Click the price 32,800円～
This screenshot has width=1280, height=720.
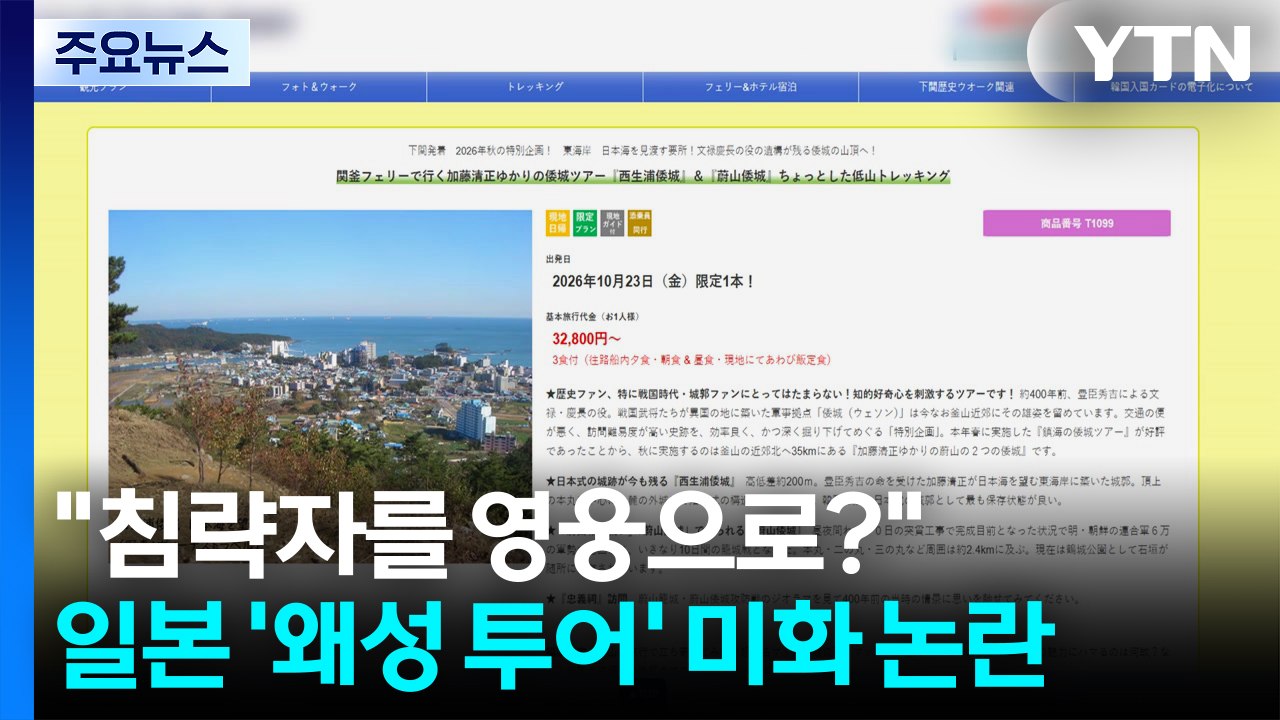pos(586,339)
